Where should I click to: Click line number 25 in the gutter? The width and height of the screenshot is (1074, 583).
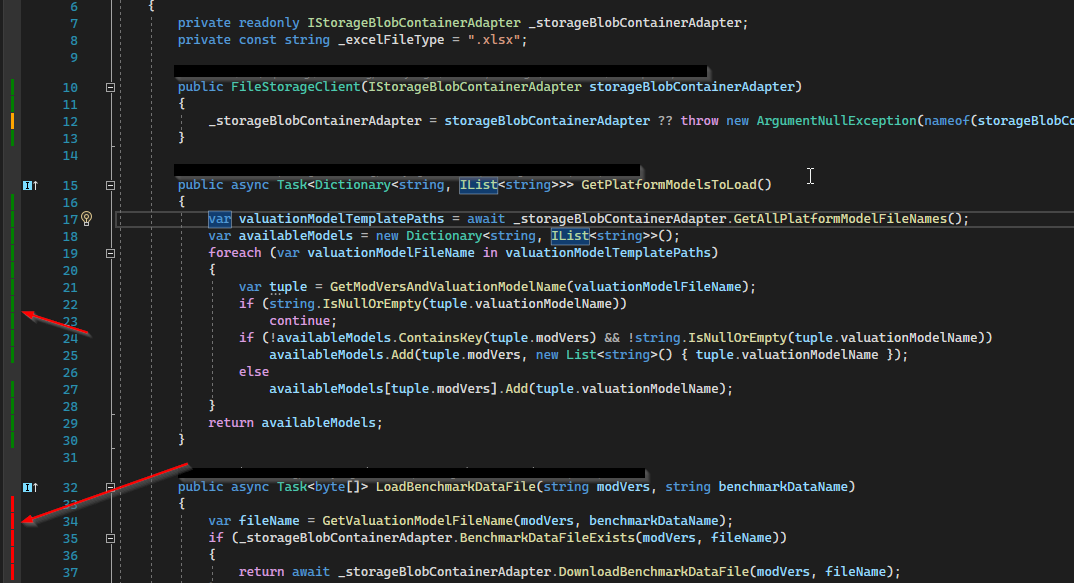pos(69,355)
